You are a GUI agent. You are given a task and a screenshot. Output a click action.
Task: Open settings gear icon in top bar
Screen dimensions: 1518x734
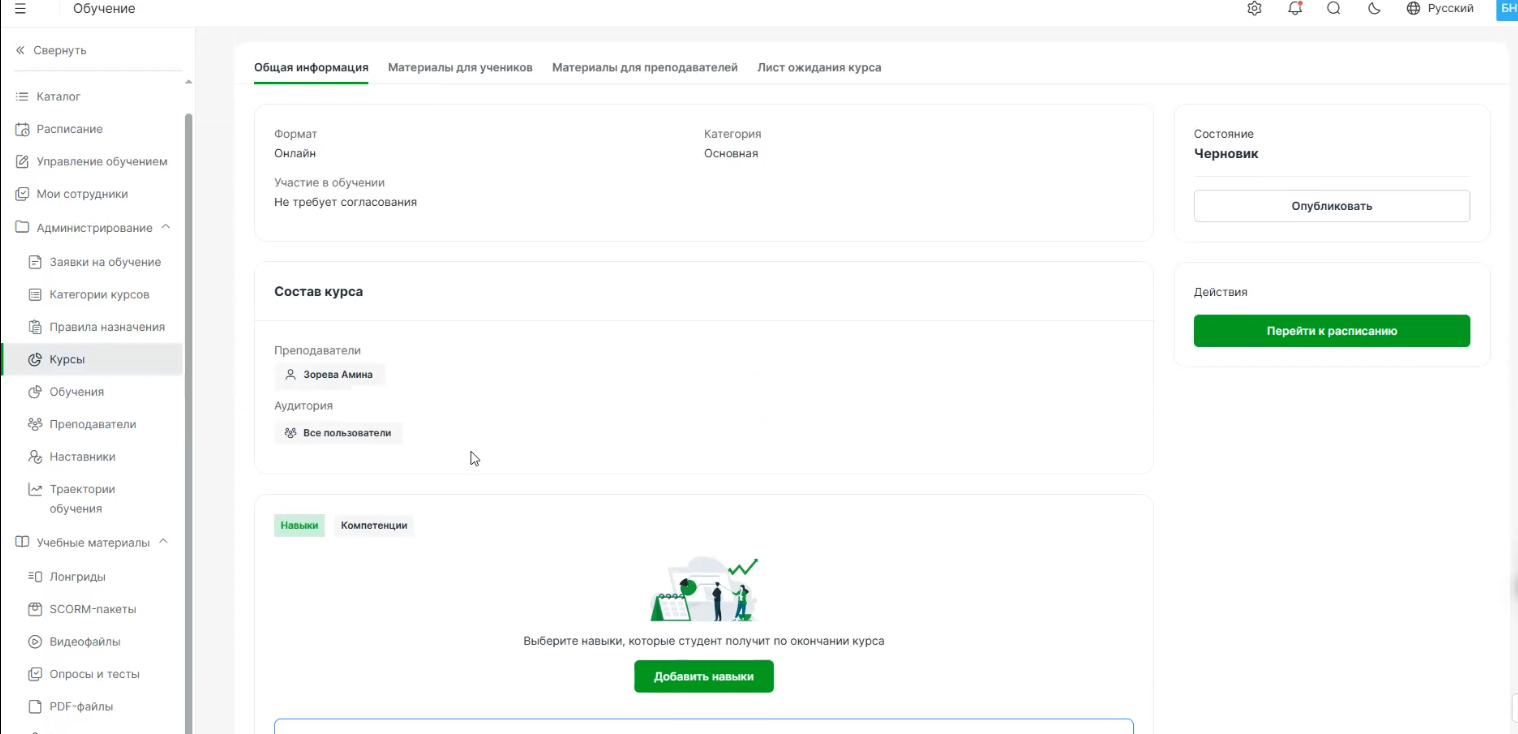[x=1254, y=9]
